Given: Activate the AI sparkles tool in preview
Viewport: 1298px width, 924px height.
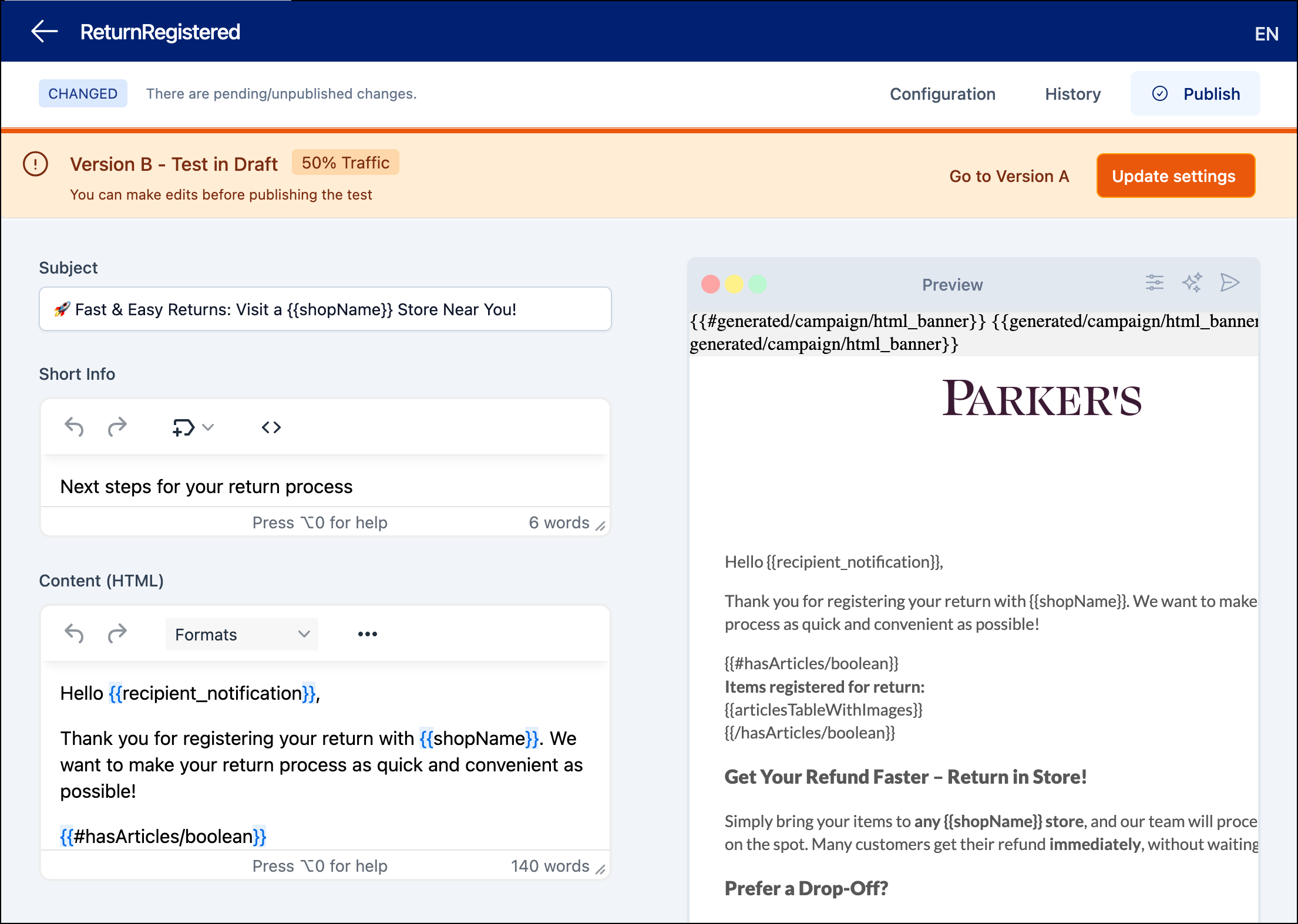Looking at the screenshot, I should coord(1192,282).
